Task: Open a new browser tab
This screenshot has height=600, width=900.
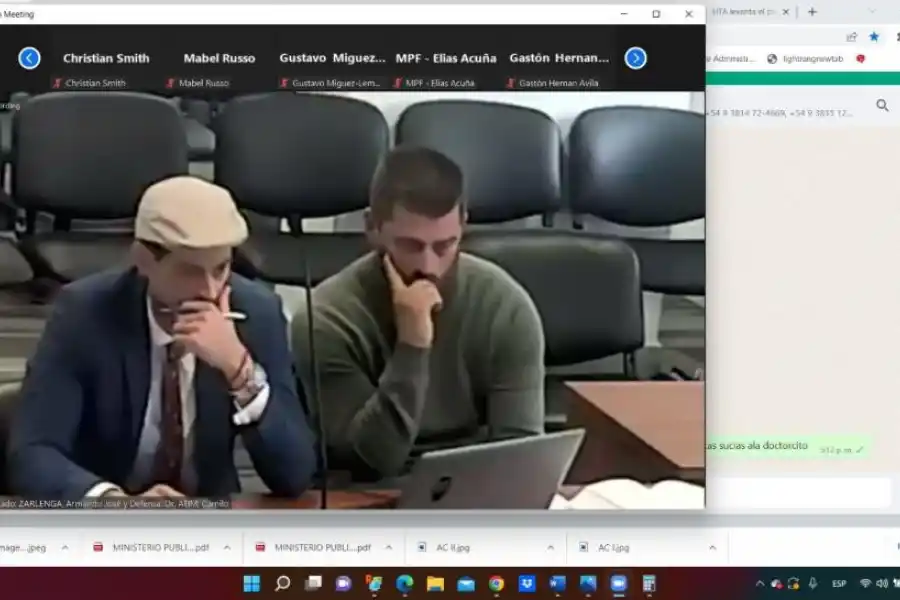Action: (x=812, y=11)
